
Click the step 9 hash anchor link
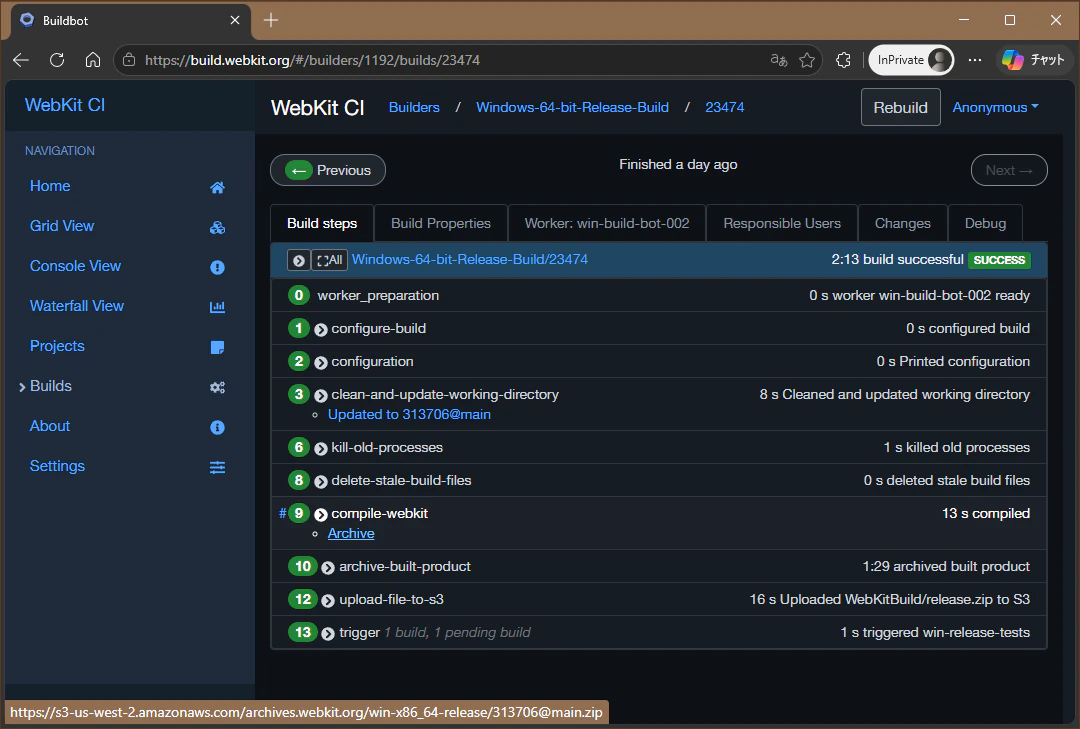(282, 513)
